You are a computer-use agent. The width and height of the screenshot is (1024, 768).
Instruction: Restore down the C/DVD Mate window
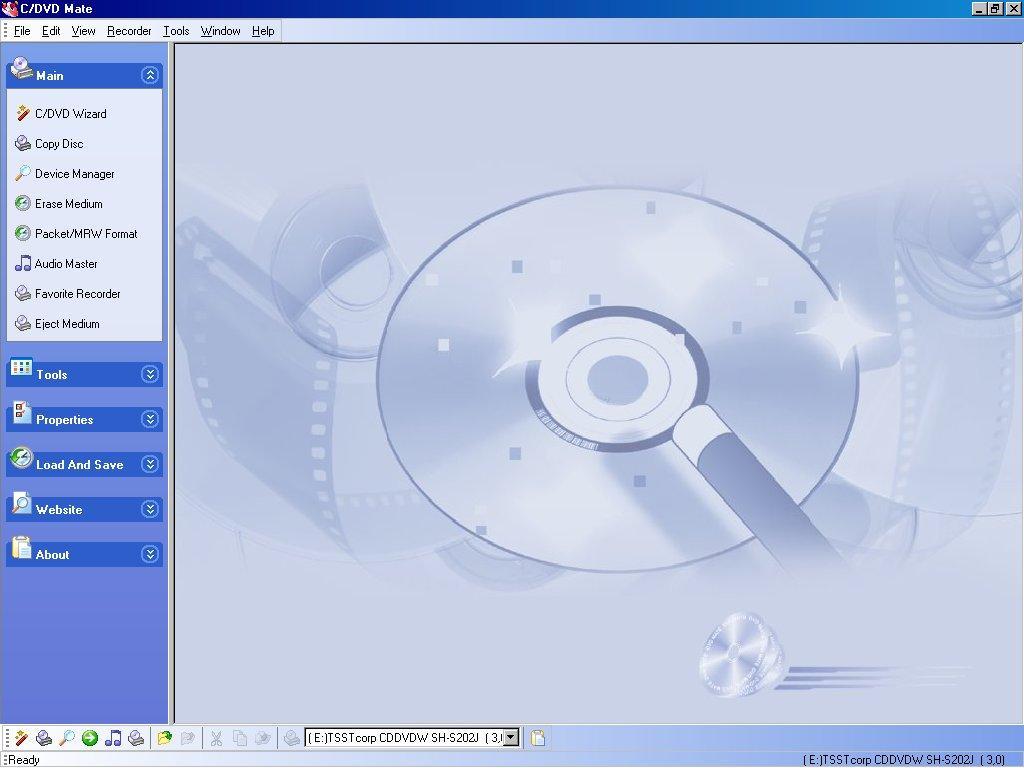[995, 8]
